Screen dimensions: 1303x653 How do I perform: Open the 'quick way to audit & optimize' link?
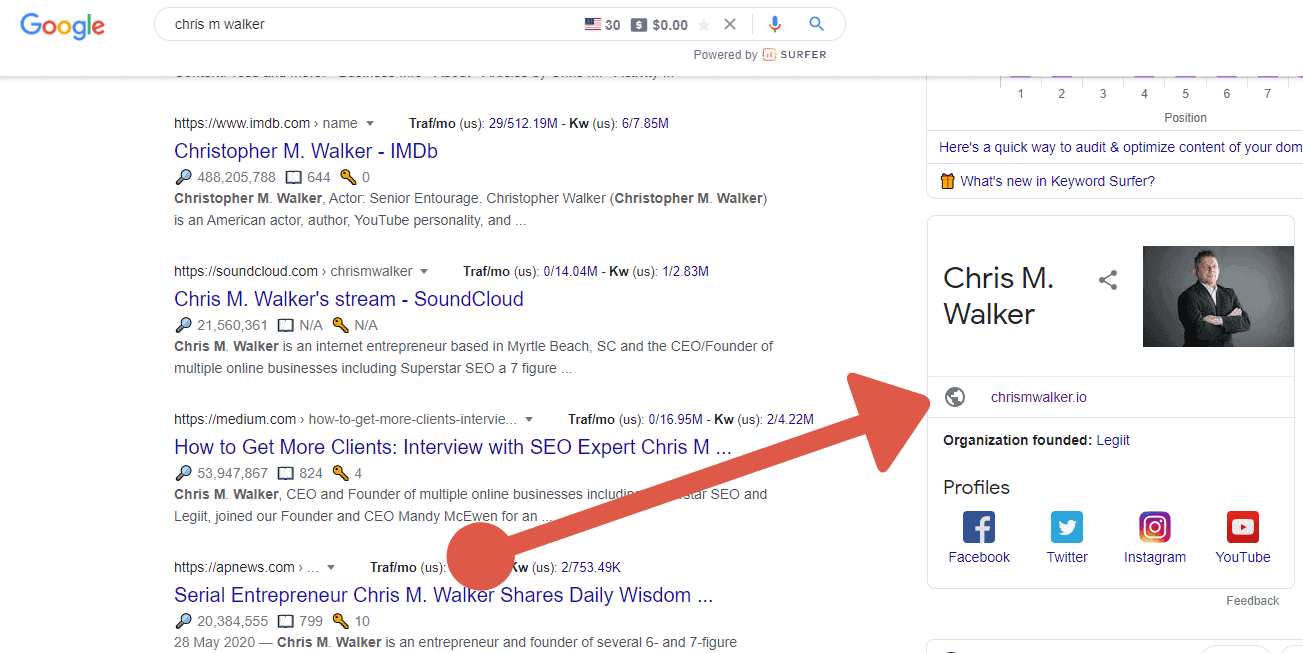point(1120,147)
